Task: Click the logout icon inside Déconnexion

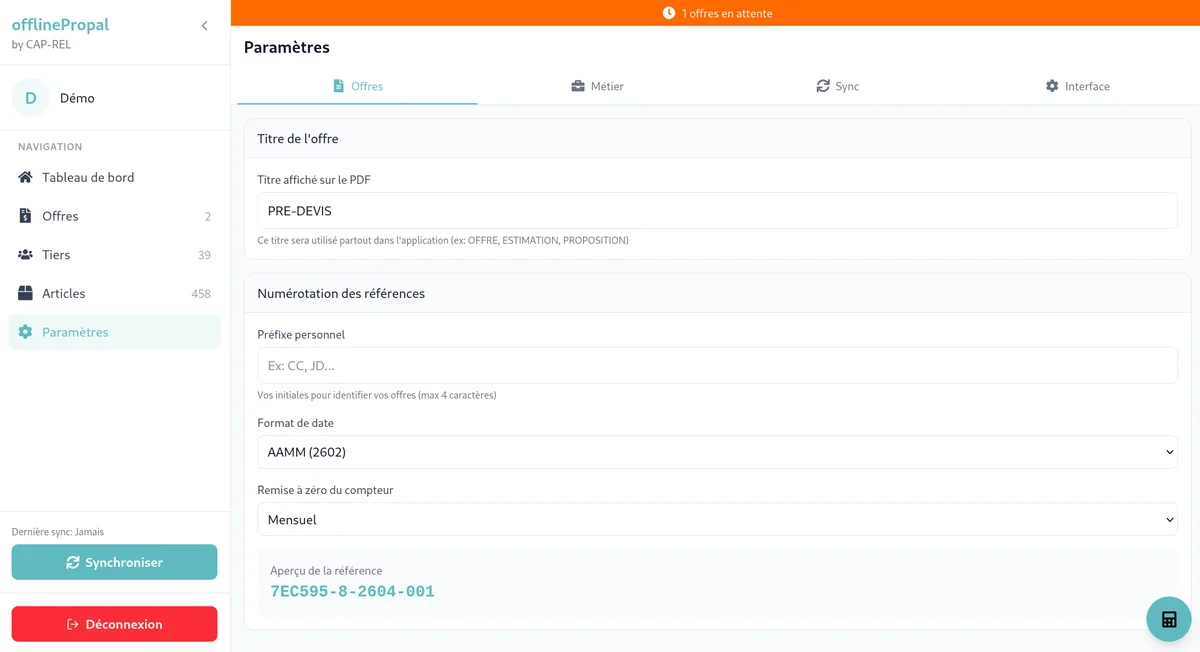Action: coord(73,624)
